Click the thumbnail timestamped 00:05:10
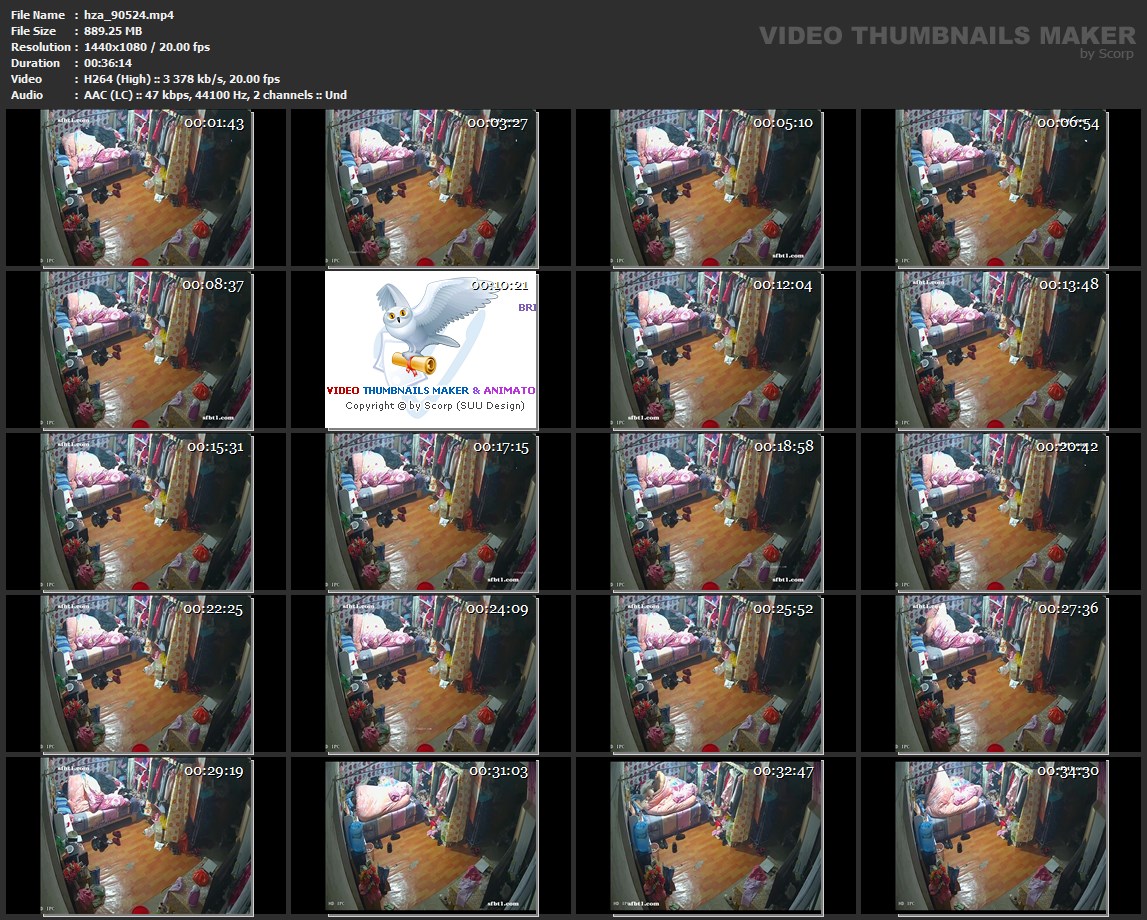This screenshot has width=1147, height=920. pos(715,188)
